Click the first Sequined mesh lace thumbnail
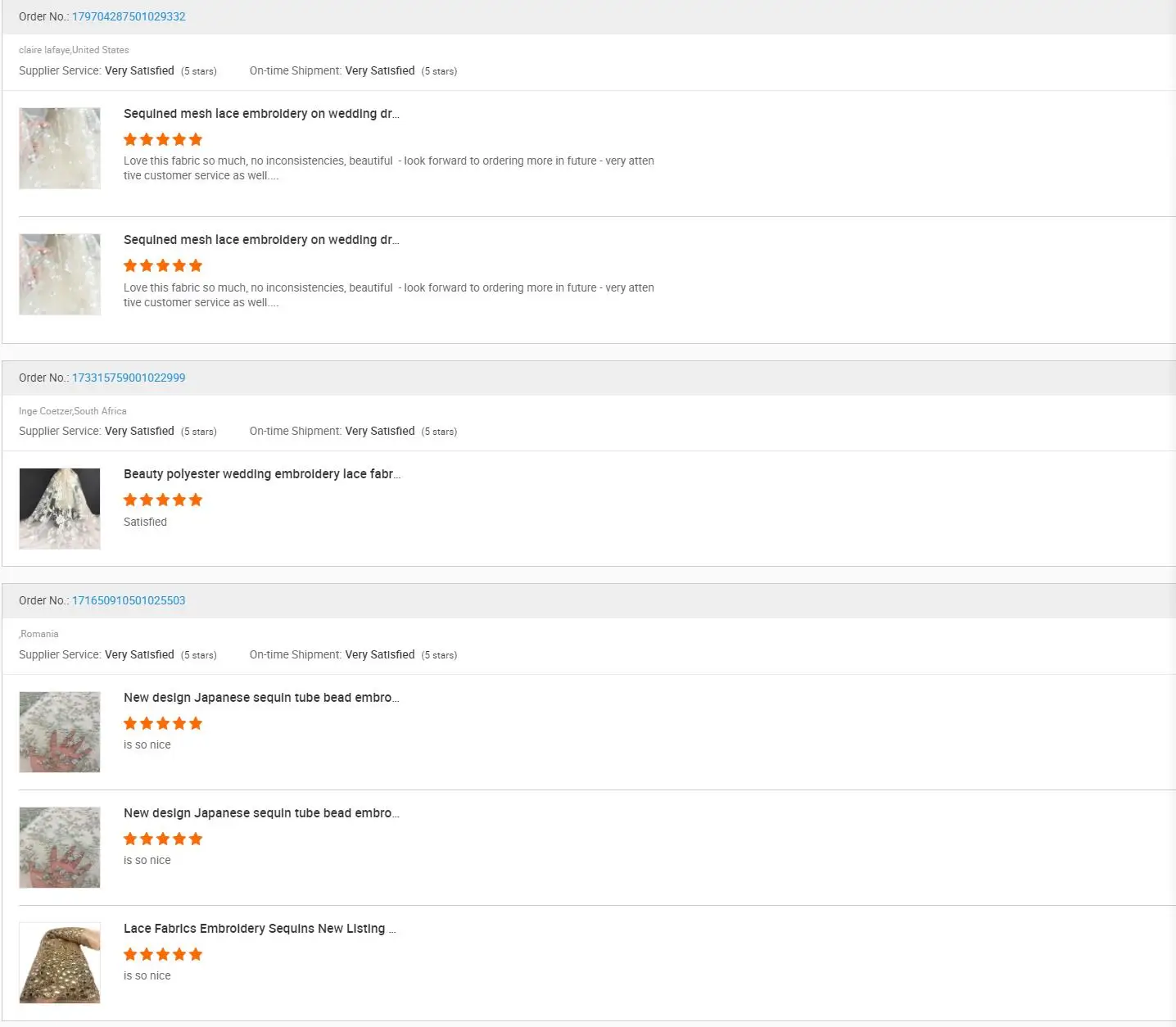Viewport: 1176px width, 1027px height. click(x=60, y=148)
